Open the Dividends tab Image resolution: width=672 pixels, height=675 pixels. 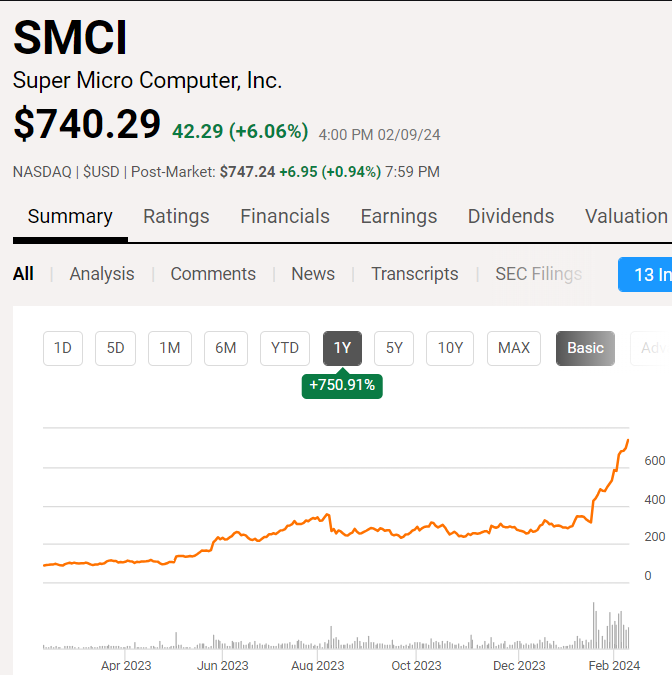511,217
